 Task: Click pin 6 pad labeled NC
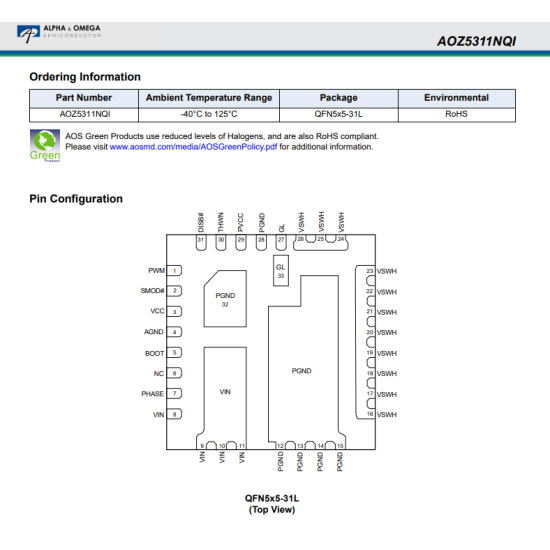tap(174, 373)
